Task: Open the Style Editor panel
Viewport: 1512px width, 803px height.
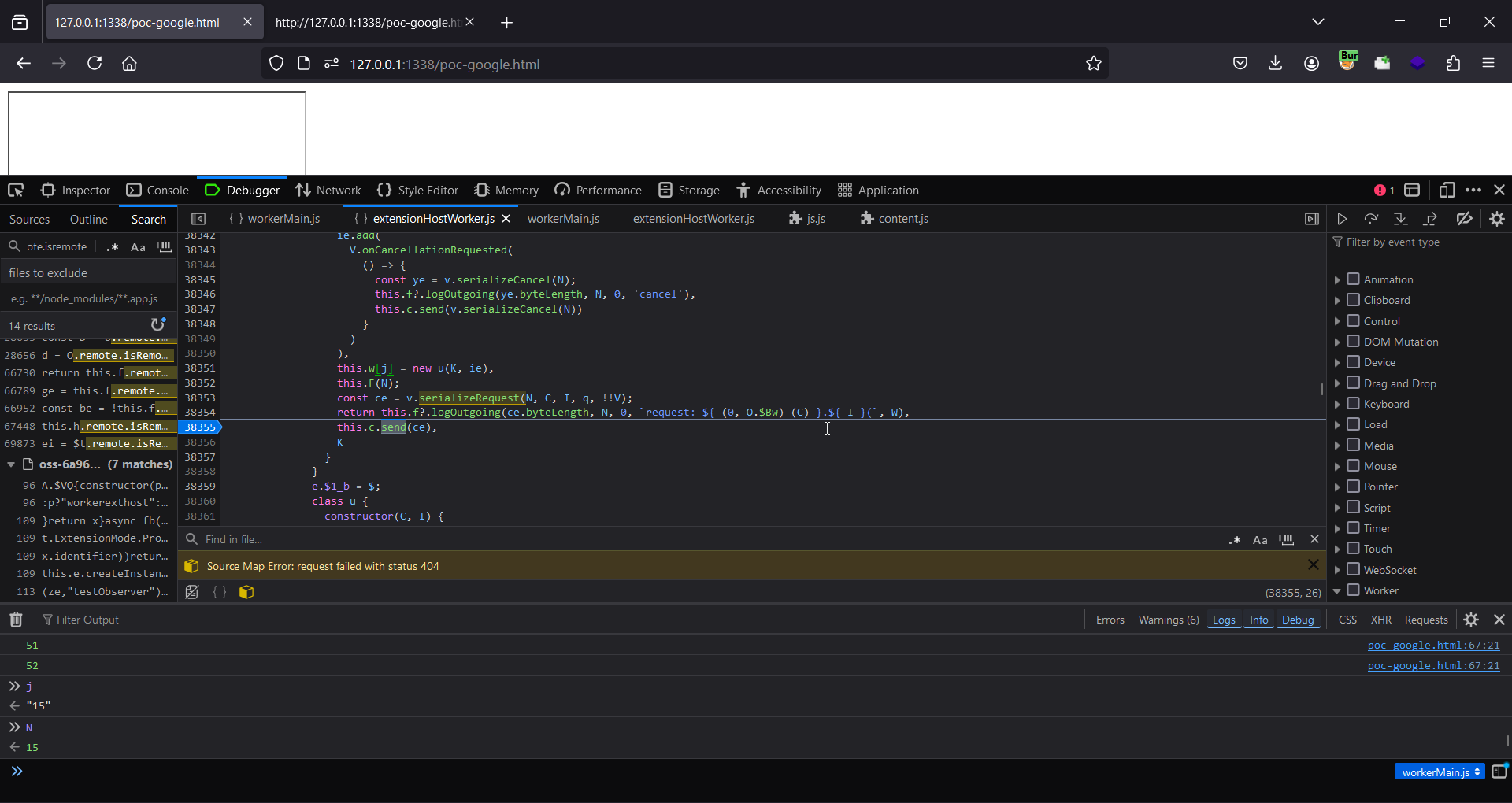Action: click(418, 190)
